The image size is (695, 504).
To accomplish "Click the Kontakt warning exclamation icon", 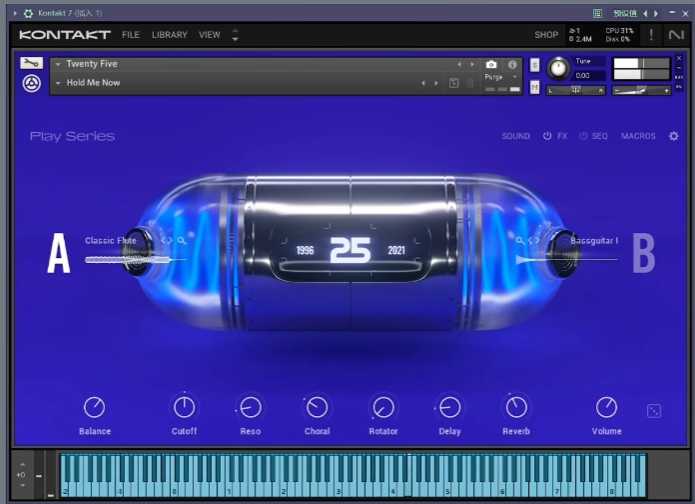I will [x=651, y=35].
